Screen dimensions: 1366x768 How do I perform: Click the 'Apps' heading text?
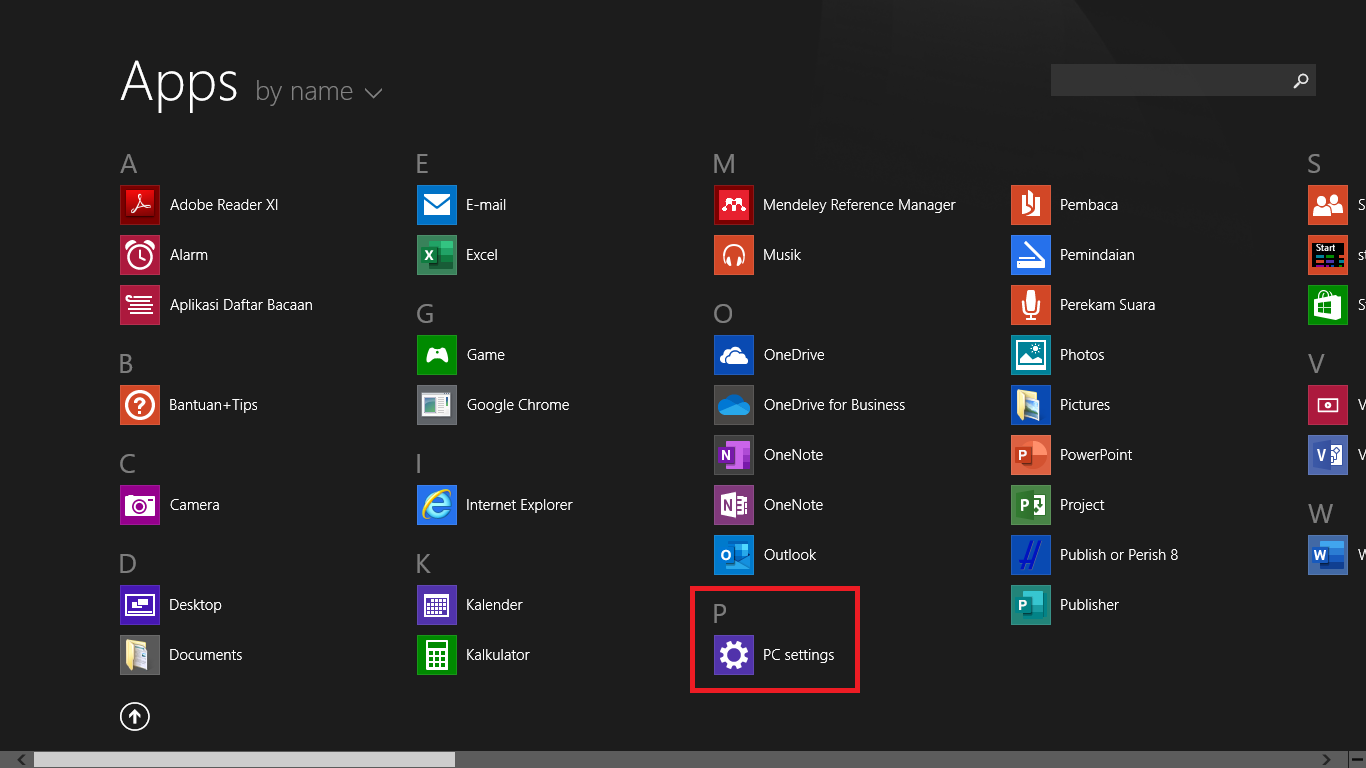tap(179, 83)
